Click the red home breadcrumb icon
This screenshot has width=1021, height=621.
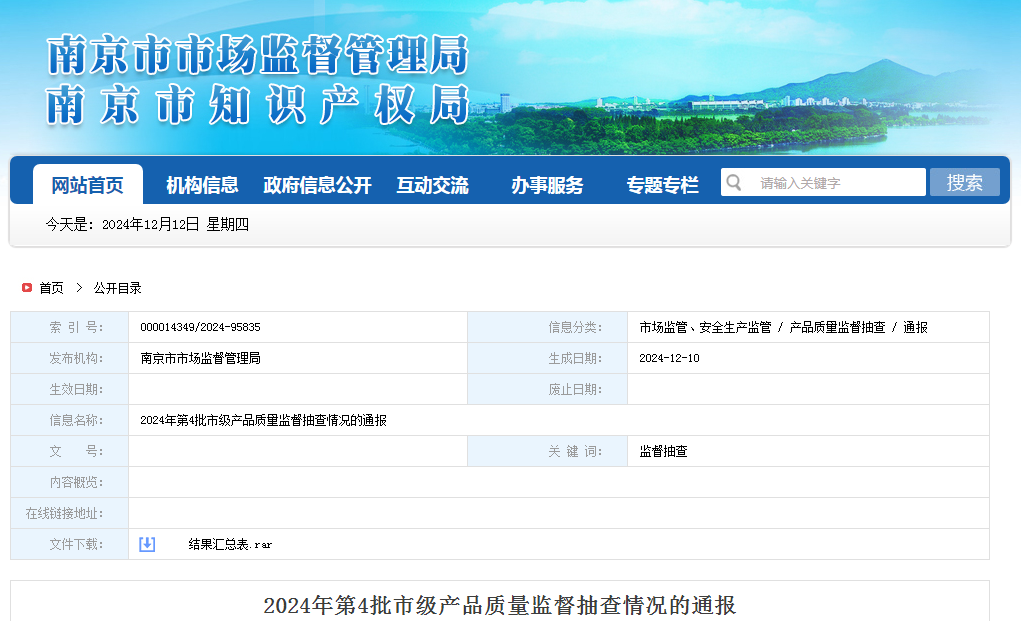[27, 288]
